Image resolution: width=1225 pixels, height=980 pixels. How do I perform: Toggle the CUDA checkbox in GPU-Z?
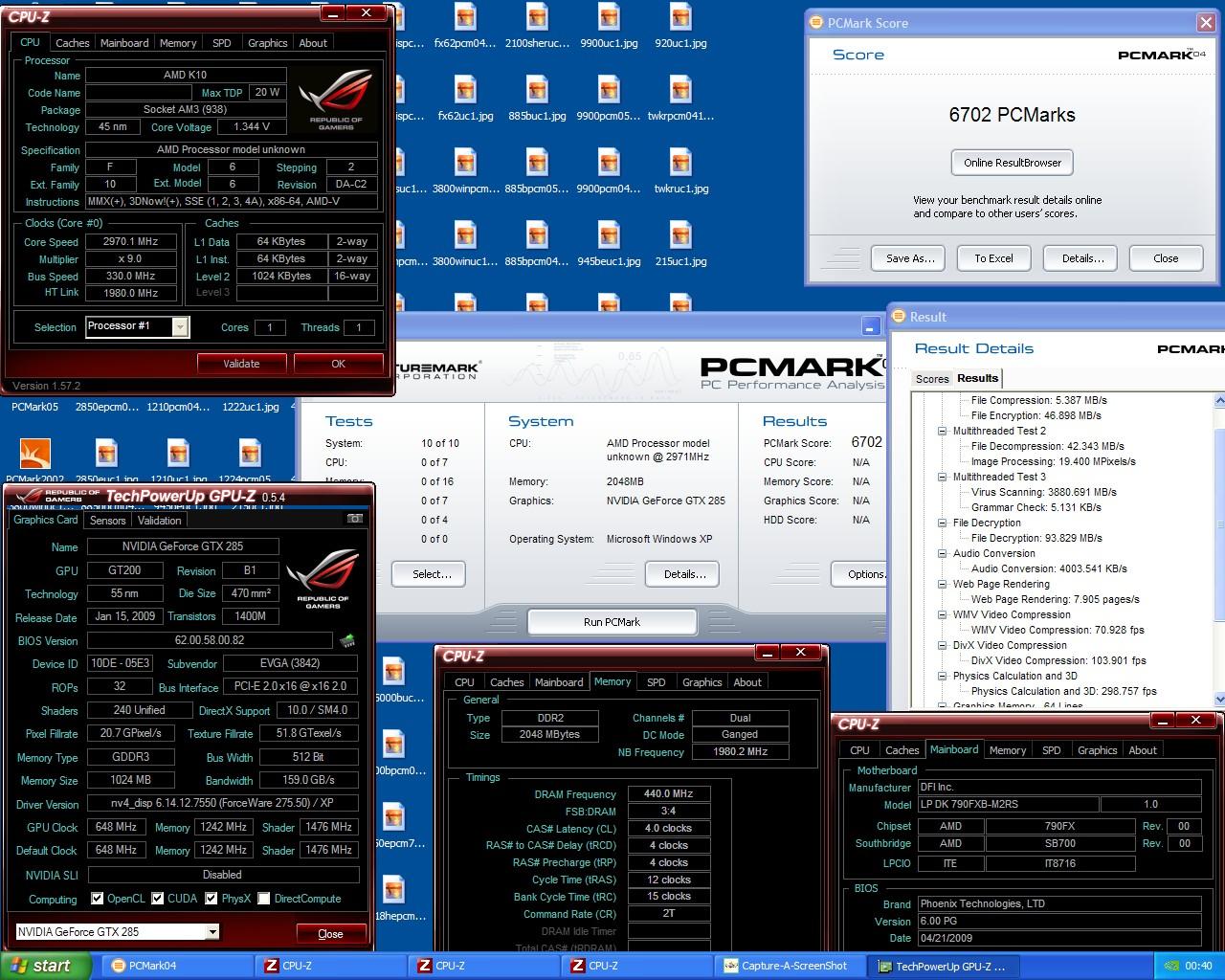tap(157, 899)
